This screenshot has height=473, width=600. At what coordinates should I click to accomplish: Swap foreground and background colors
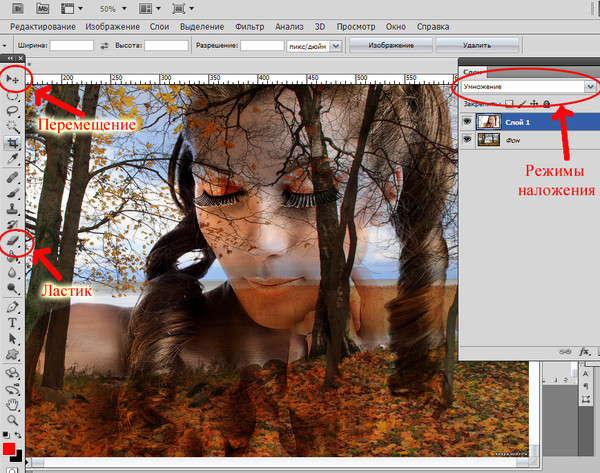click(18, 435)
